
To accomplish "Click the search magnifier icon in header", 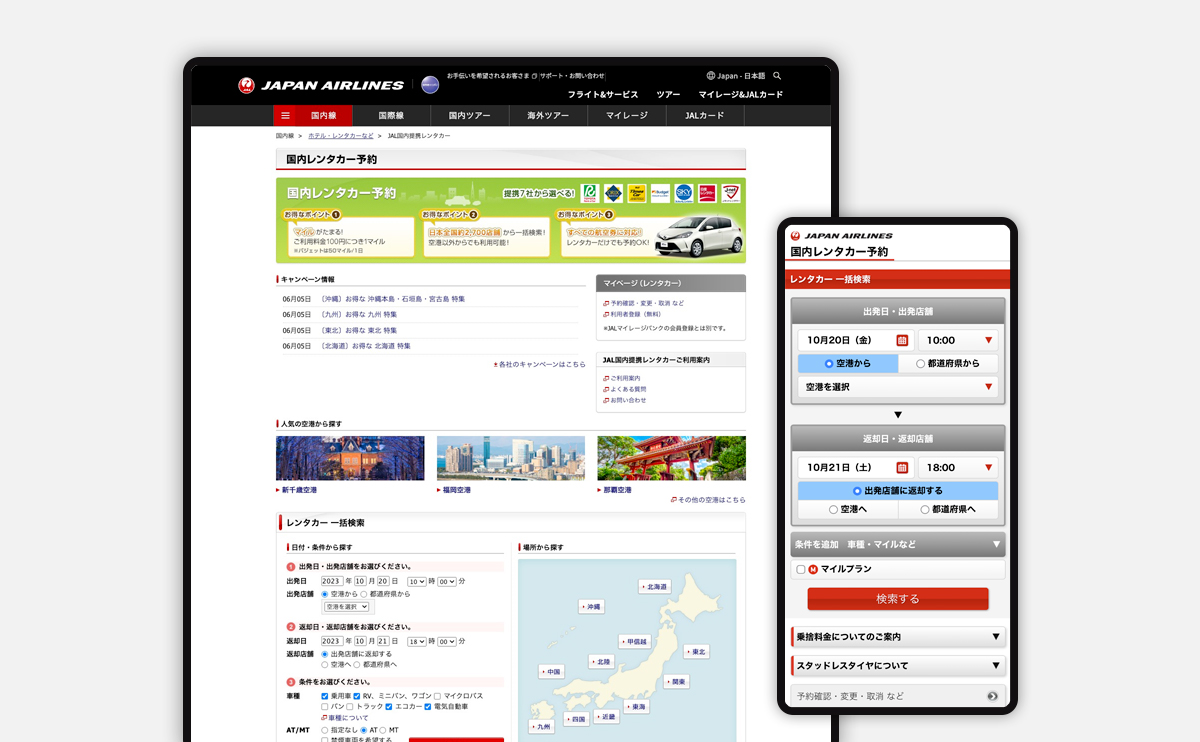I will click(x=777, y=76).
